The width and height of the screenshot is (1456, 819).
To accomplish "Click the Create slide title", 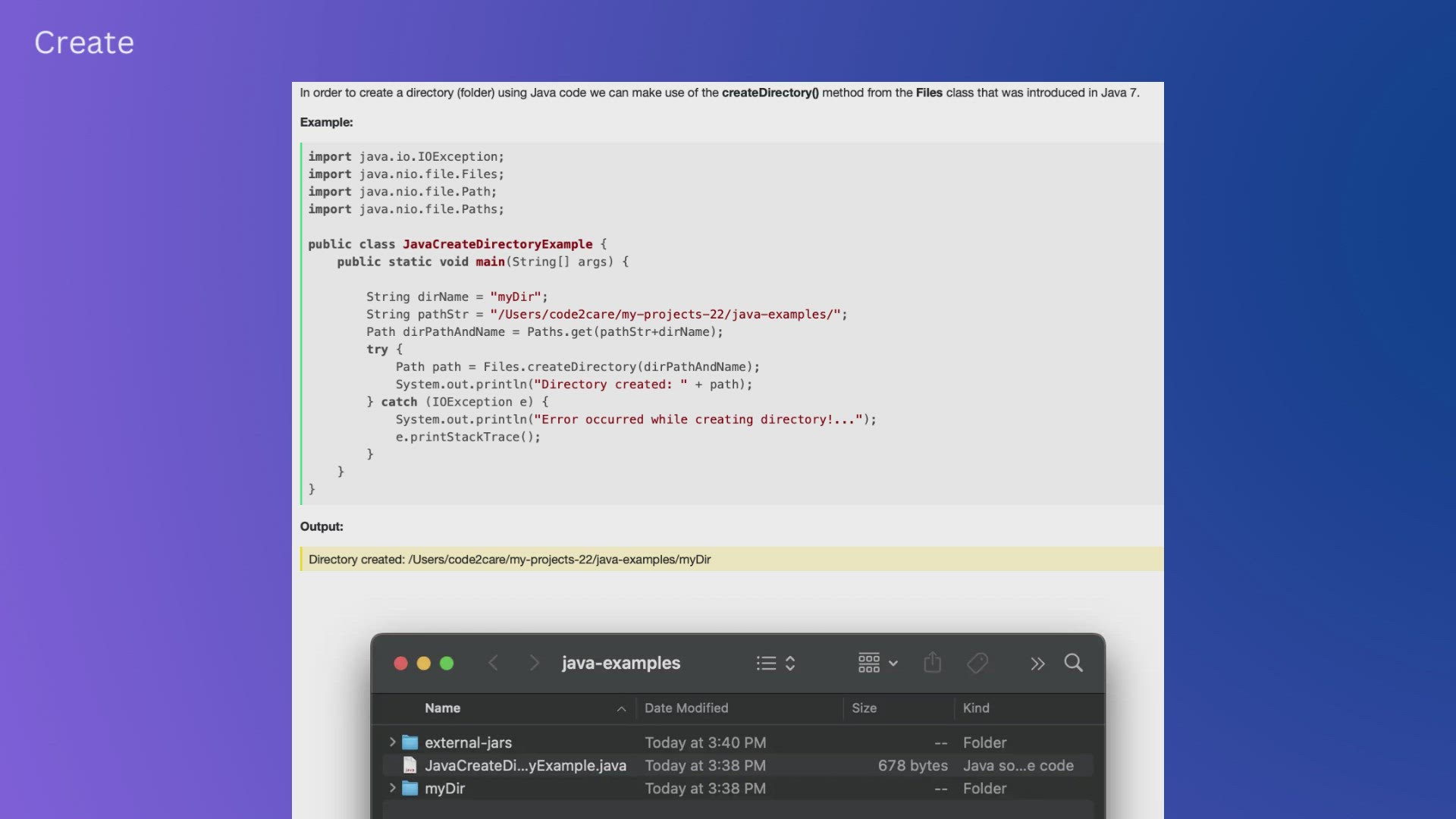I will tap(84, 43).
